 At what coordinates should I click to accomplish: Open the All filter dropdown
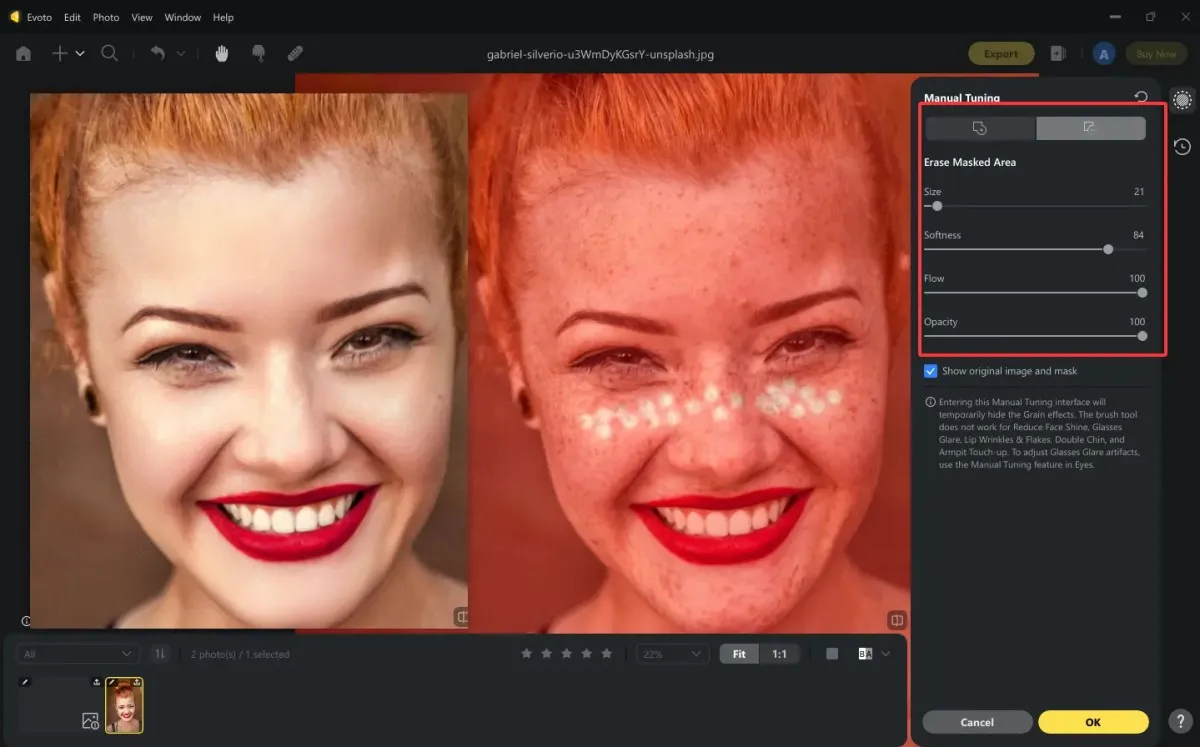77,654
